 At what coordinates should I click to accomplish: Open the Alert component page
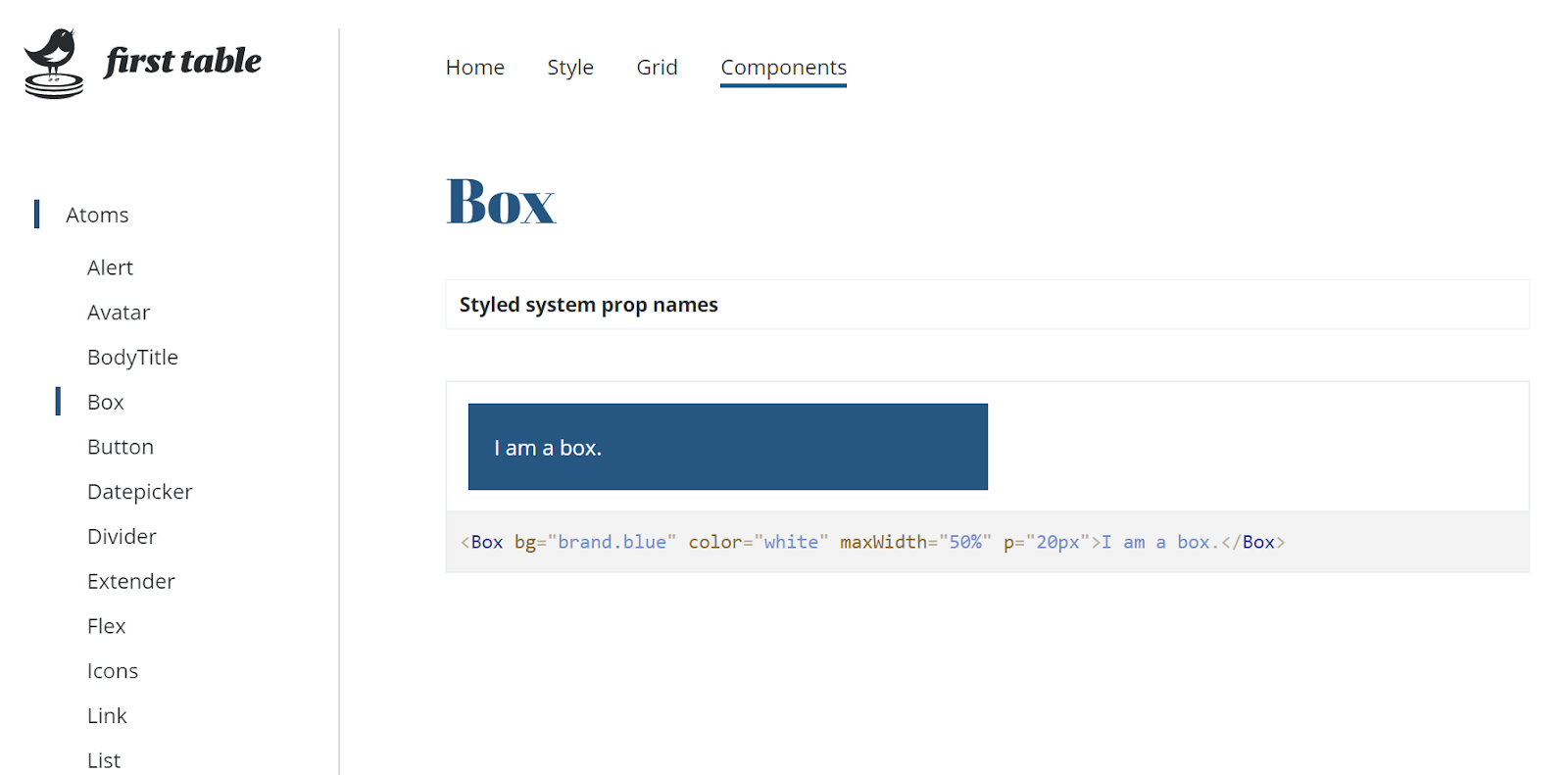110,267
